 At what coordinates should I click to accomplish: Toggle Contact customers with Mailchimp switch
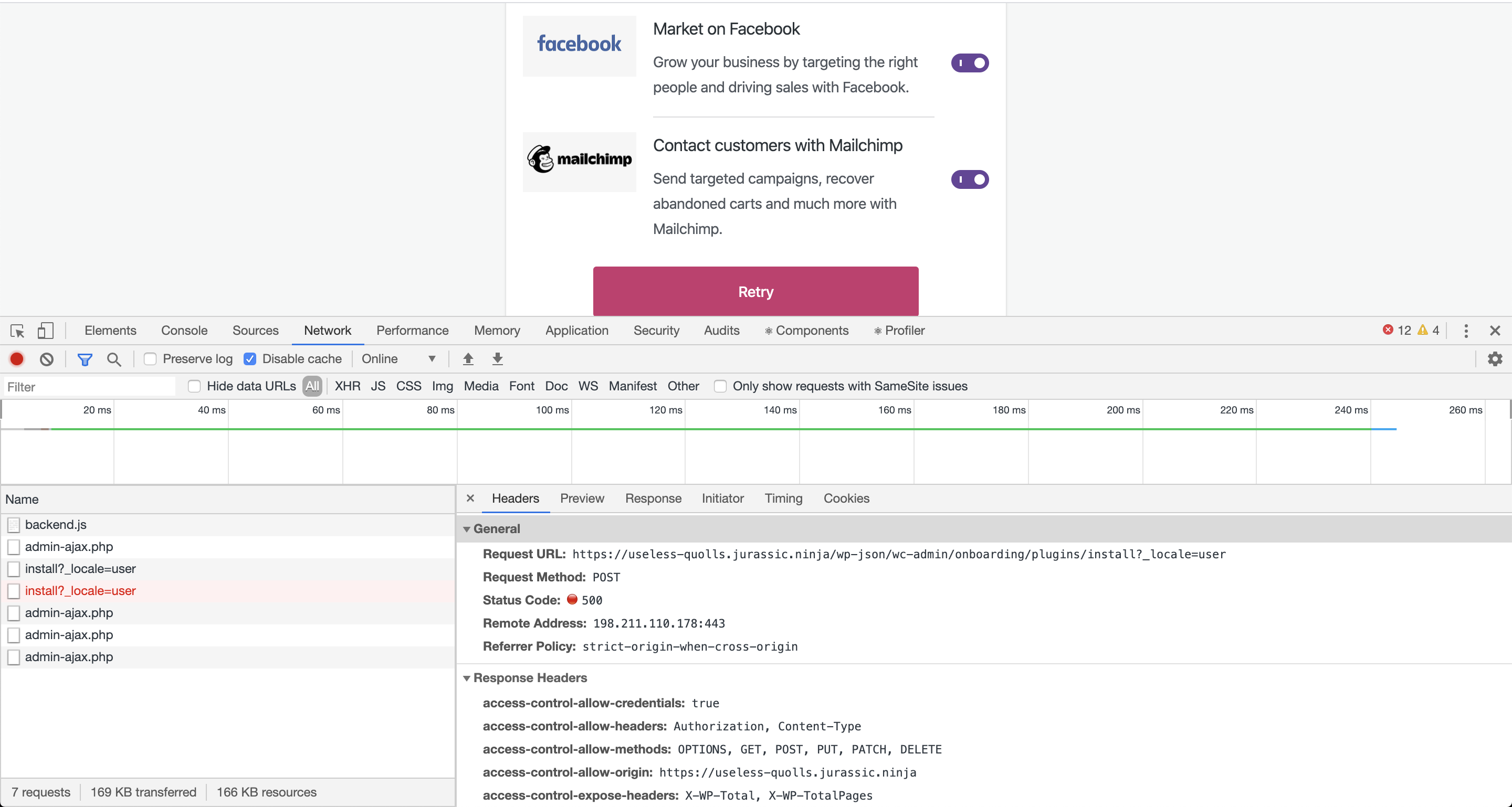click(970, 179)
